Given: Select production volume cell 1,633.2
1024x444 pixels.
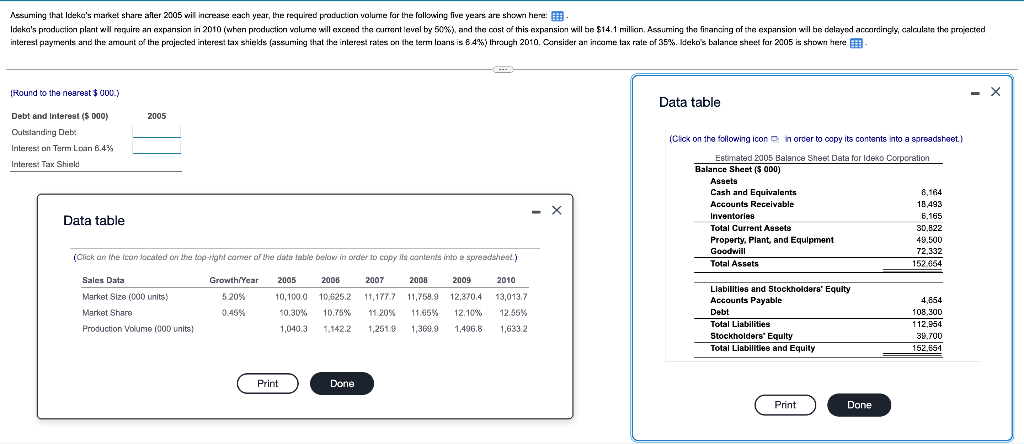Looking at the screenshot, I should point(514,329).
